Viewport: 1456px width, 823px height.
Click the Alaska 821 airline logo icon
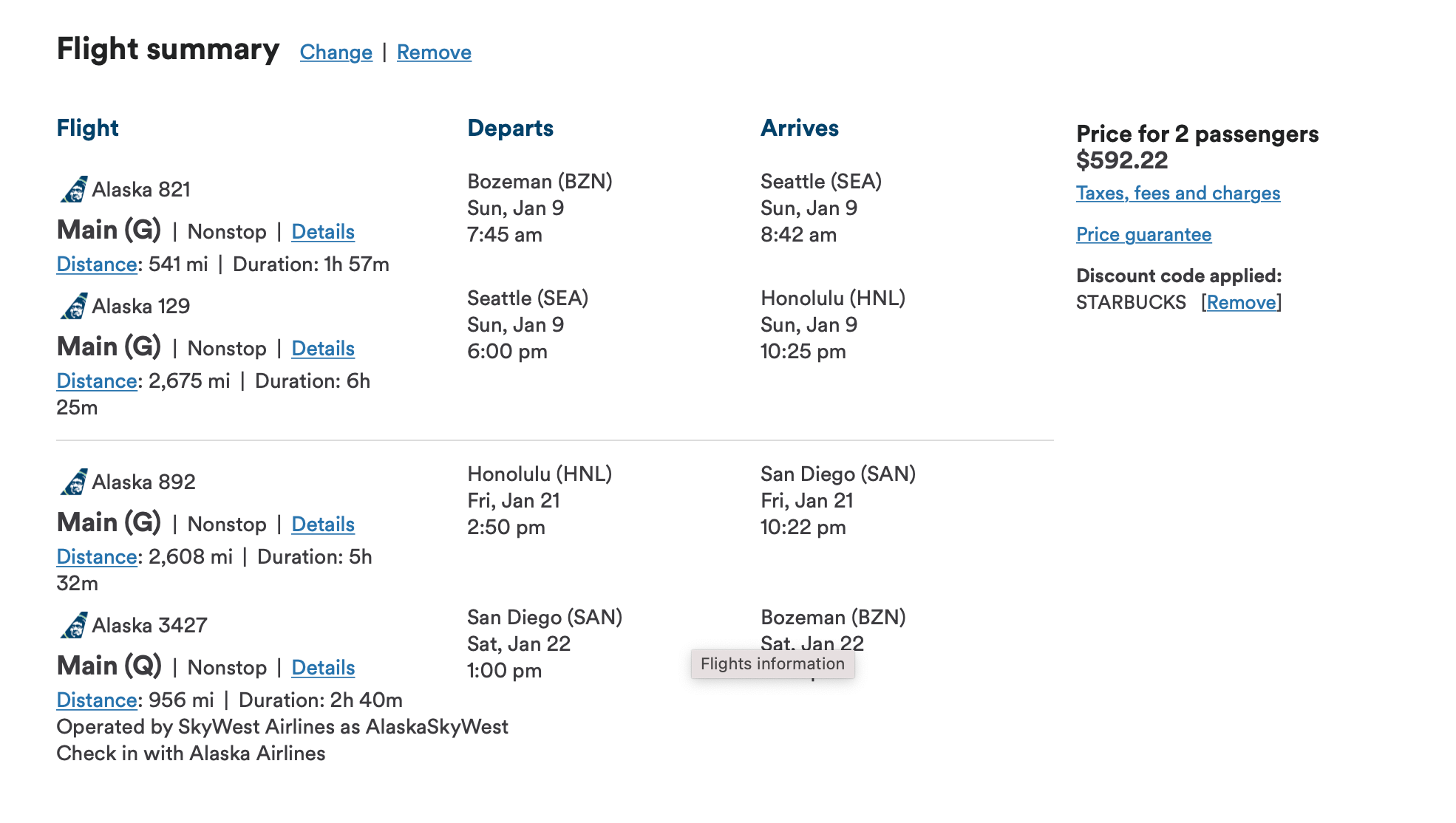pos(73,189)
